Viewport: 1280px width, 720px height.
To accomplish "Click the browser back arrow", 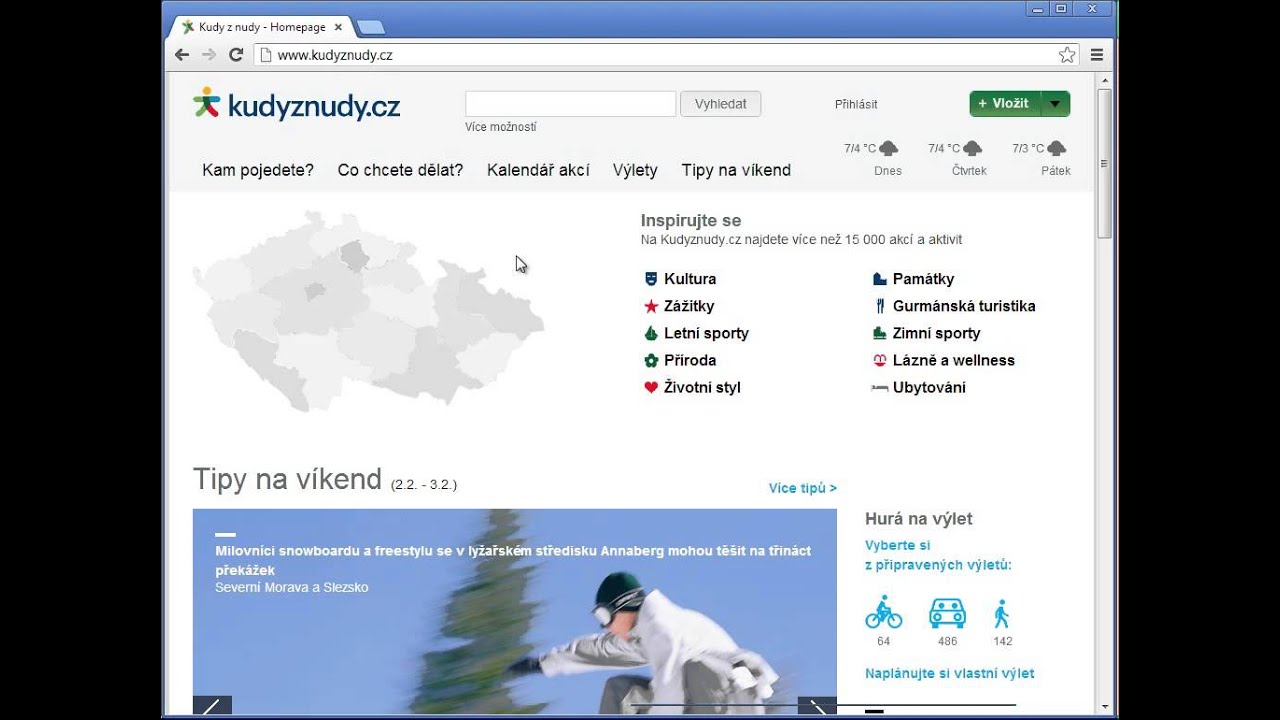I will click(x=182, y=55).
